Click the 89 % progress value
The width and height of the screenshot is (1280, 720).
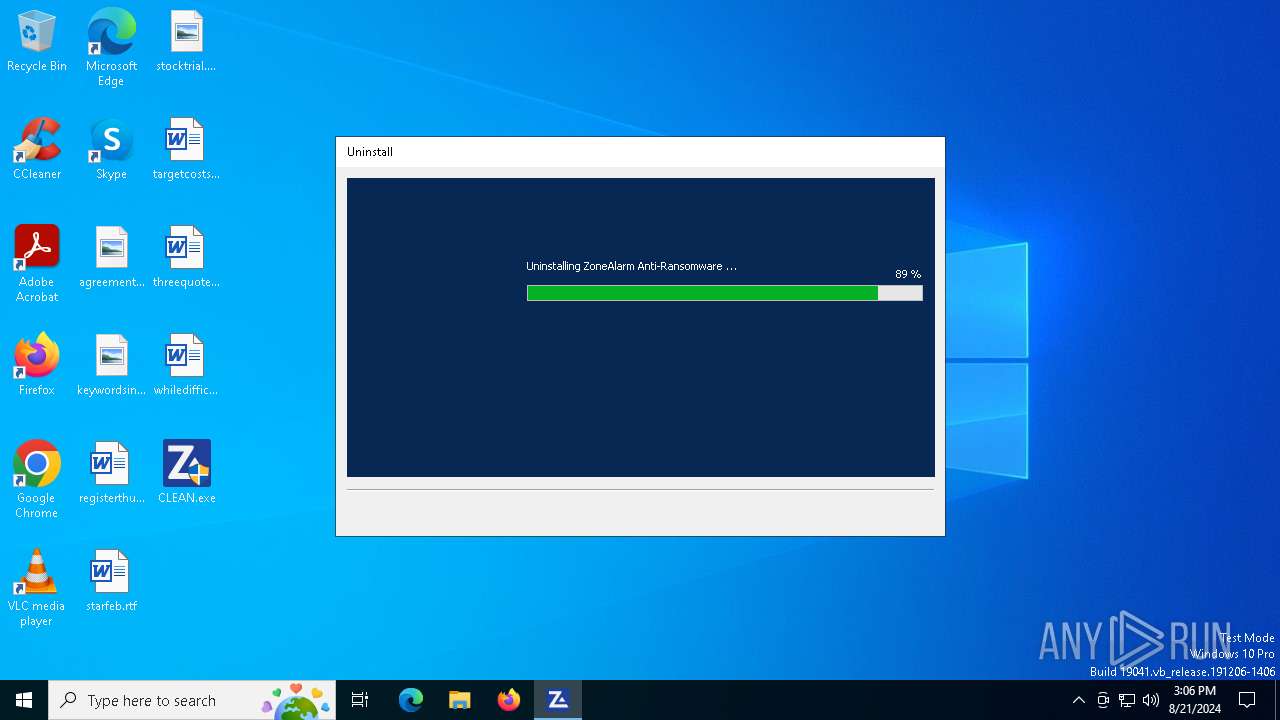(x=908, y=274)
